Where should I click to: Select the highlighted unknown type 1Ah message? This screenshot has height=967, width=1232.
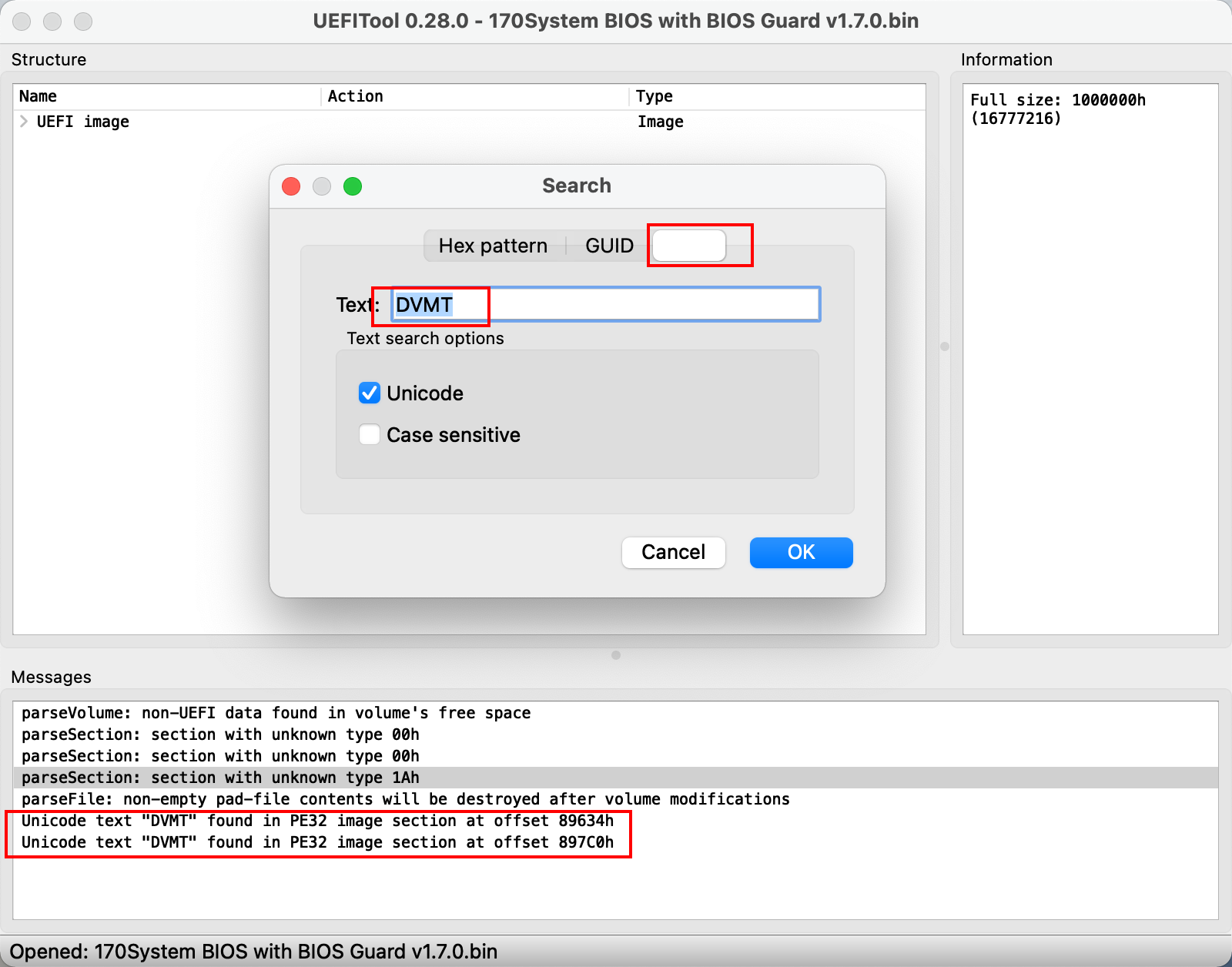click(x=615, y=778)
